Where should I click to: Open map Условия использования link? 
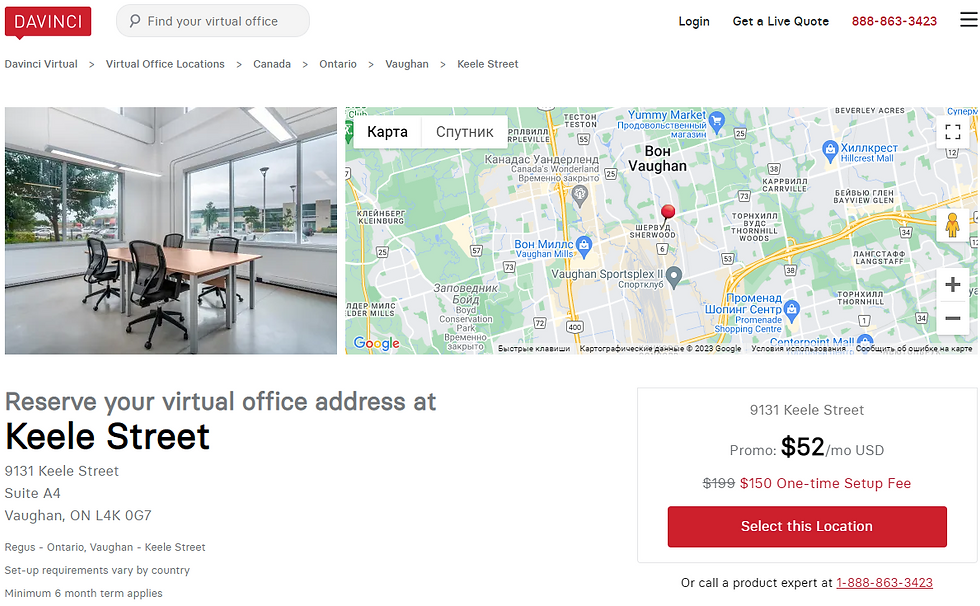798,349
